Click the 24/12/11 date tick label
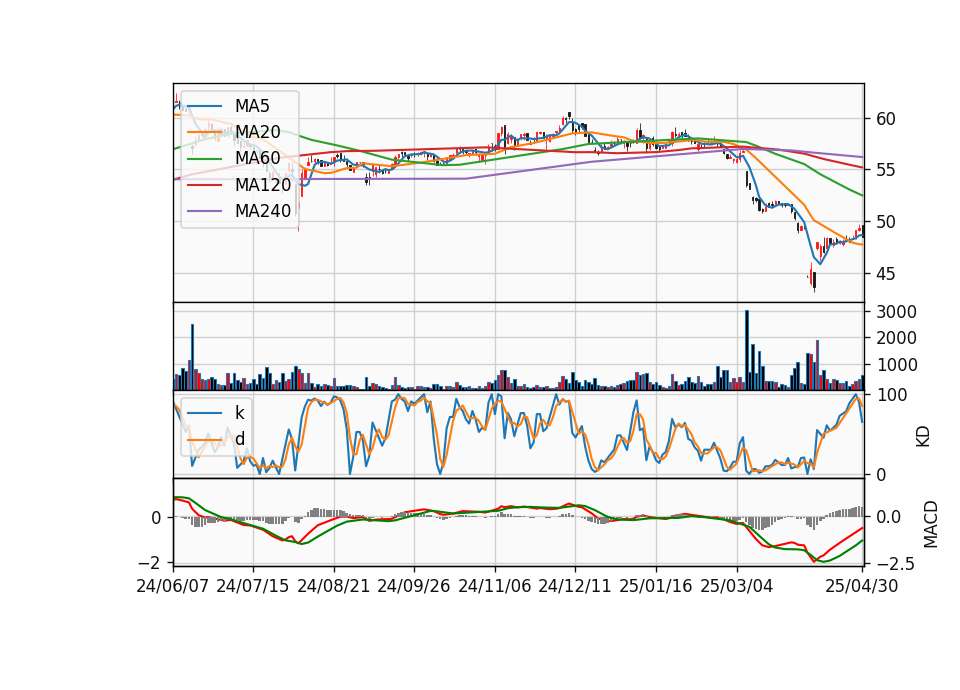960x690 pixels. (575, 586)
